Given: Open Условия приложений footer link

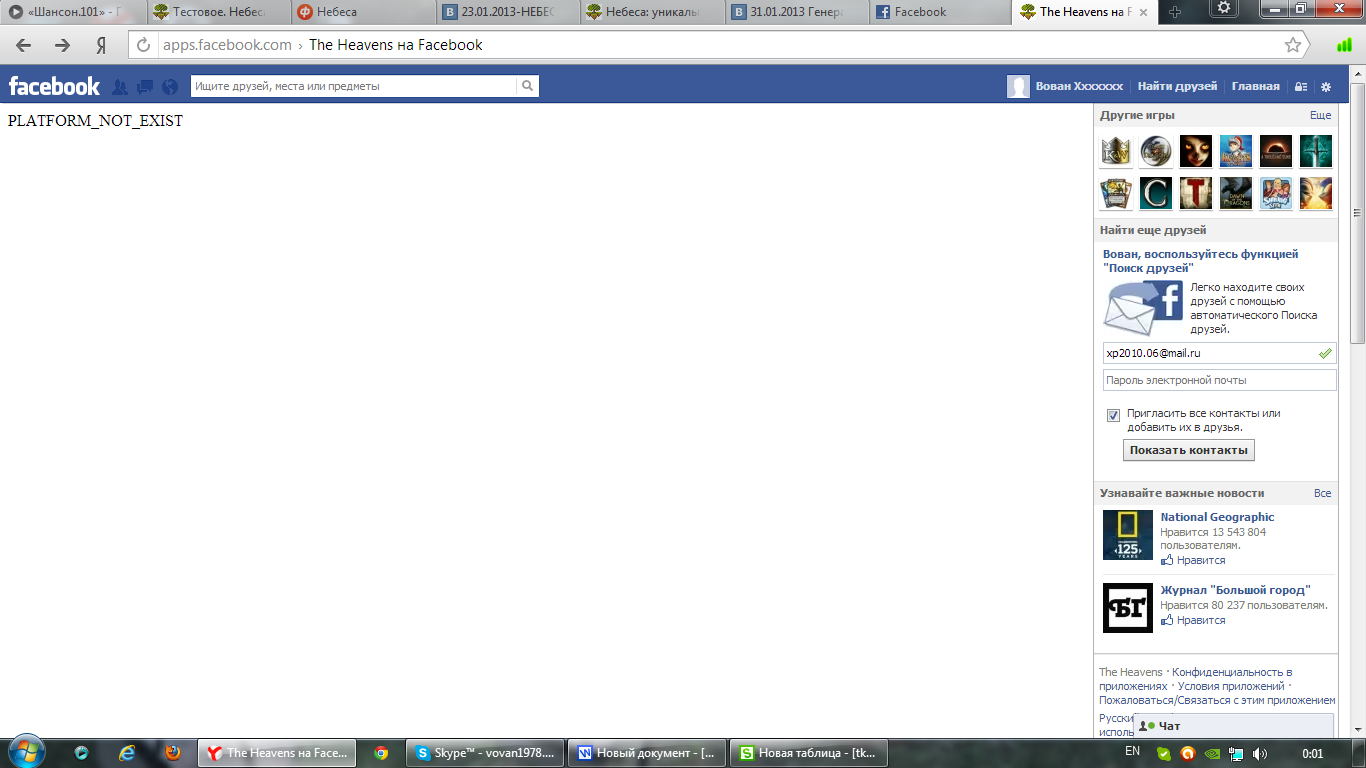Looking at the screenshot, I should [1231, 686].
